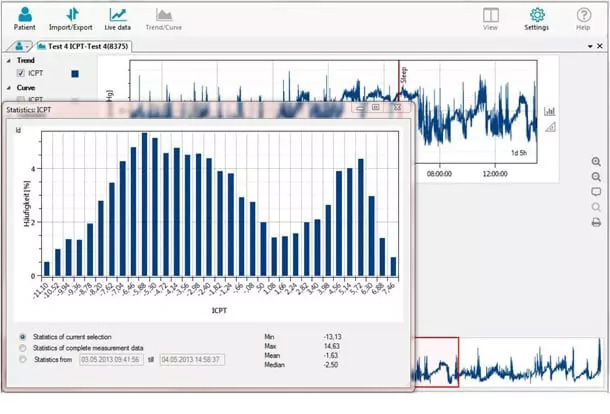Uncheck the ICPT trend checkbox
Screen dimensions: 610x414
pos(21,73)
